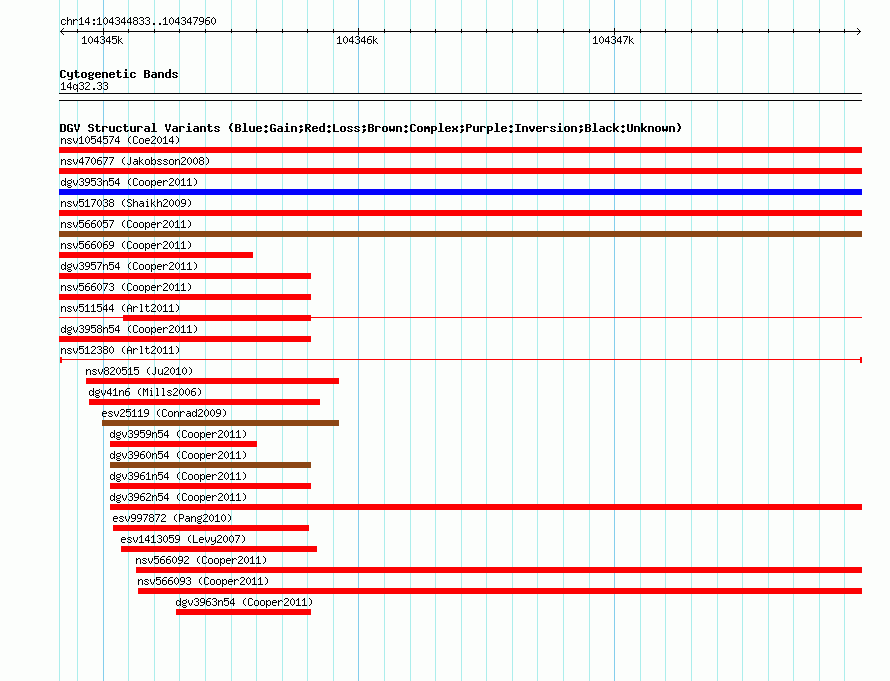Open the dgv3957n54 (Cooper2011) label
Viewport: 890px width, 681px height.
pos(129,266)
